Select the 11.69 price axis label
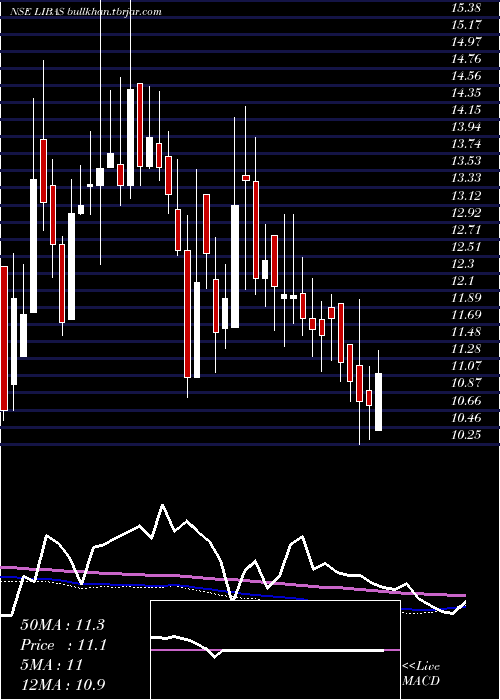Image resolution: width=500 pixels, height=700 pixels. [x=466, y=315]
